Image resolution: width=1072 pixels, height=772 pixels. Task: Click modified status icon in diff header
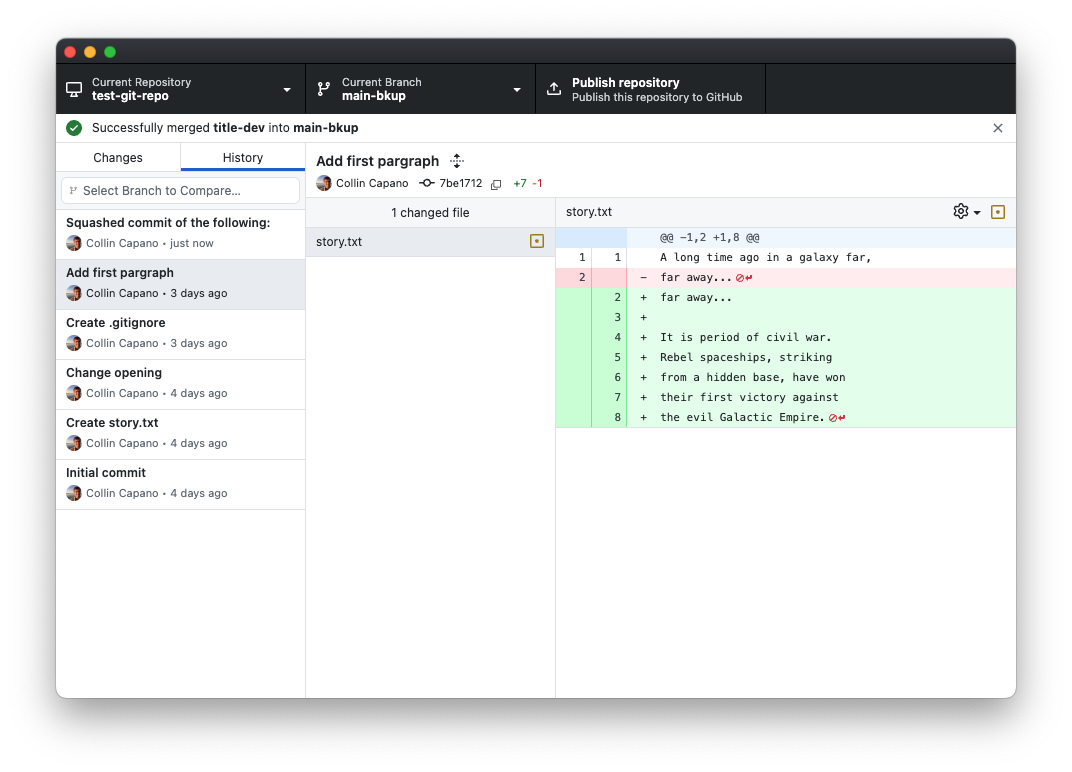point(997,212)
